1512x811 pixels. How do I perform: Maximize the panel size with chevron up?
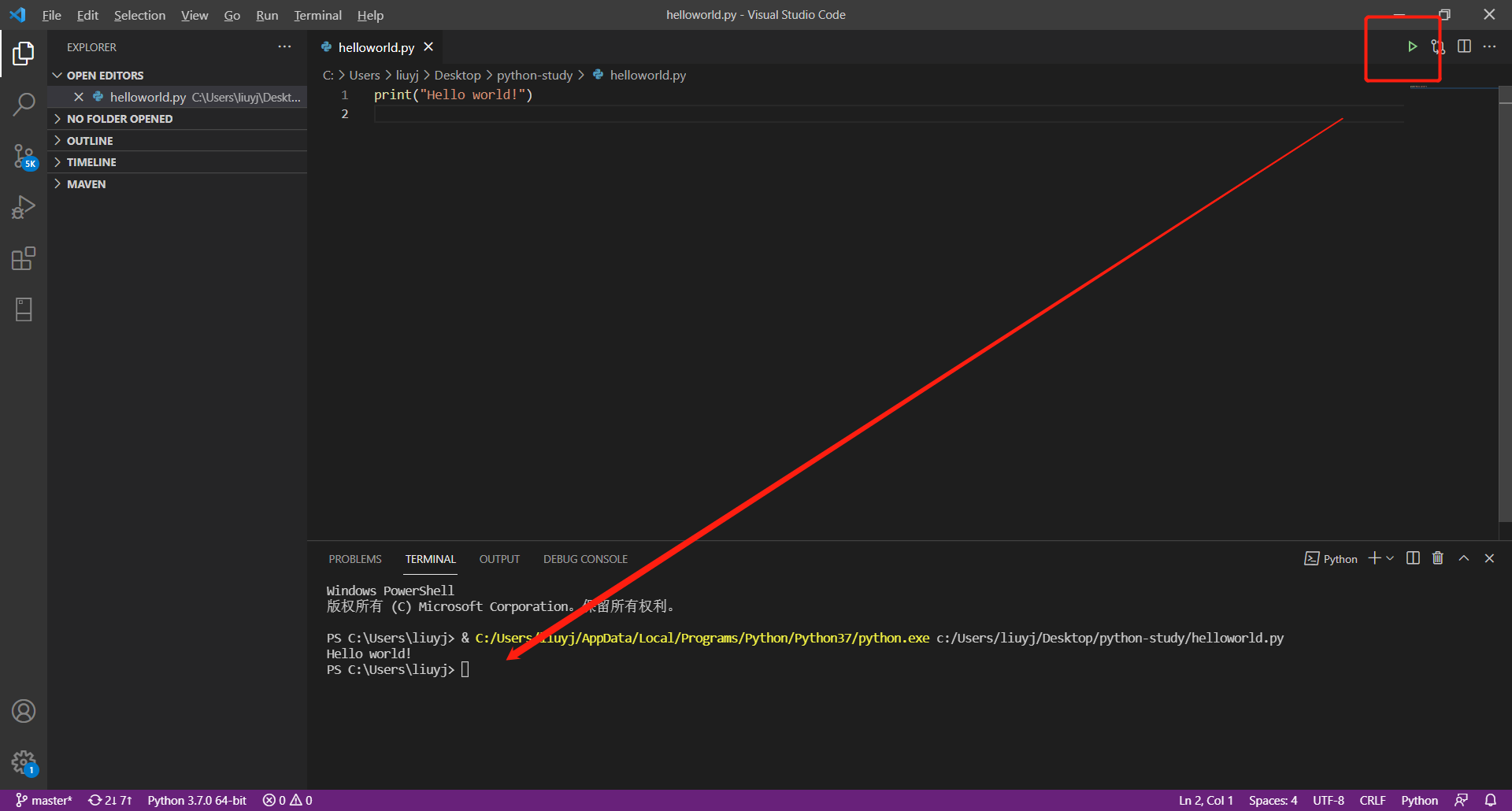pyautogui.click(x=1464, y=558)
